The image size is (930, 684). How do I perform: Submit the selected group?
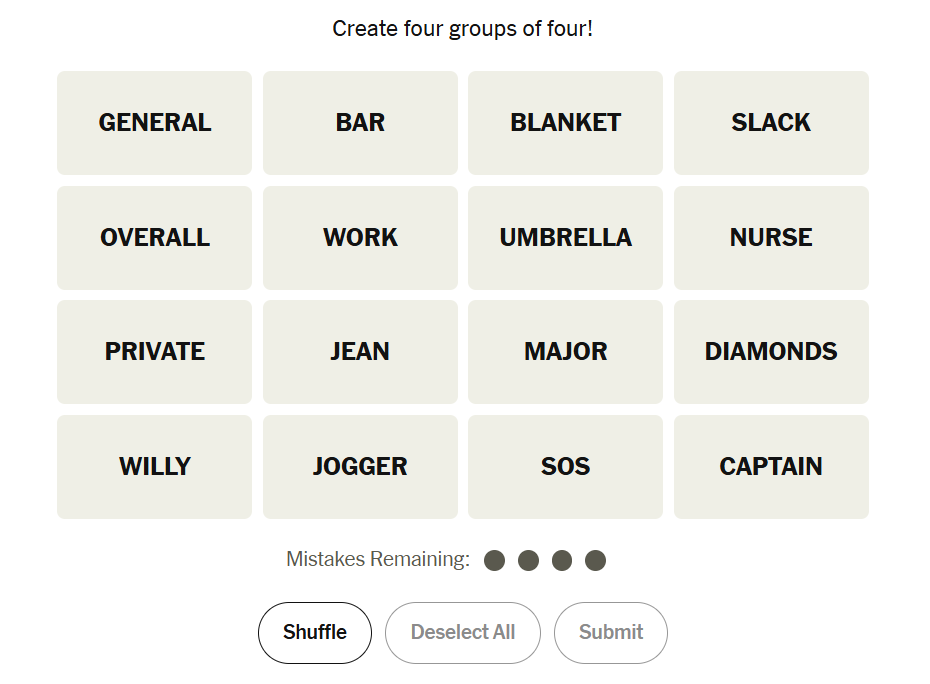pyautogui.click(x=610, y=633)
